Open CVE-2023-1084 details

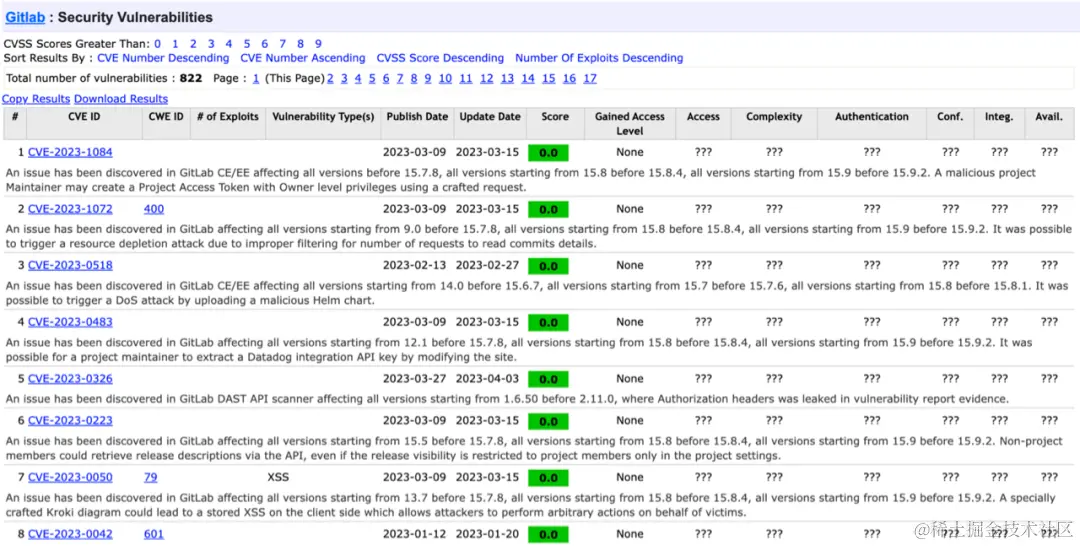coord(70,152)
